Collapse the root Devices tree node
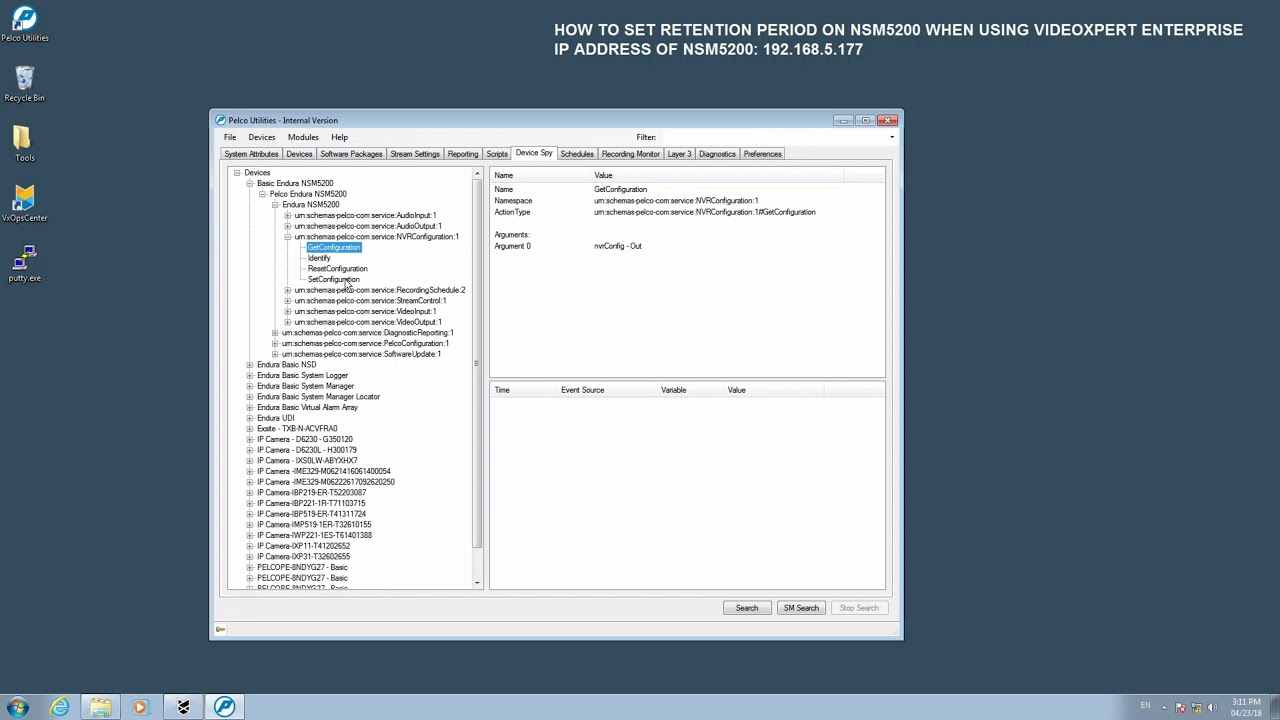 (237, 173)
